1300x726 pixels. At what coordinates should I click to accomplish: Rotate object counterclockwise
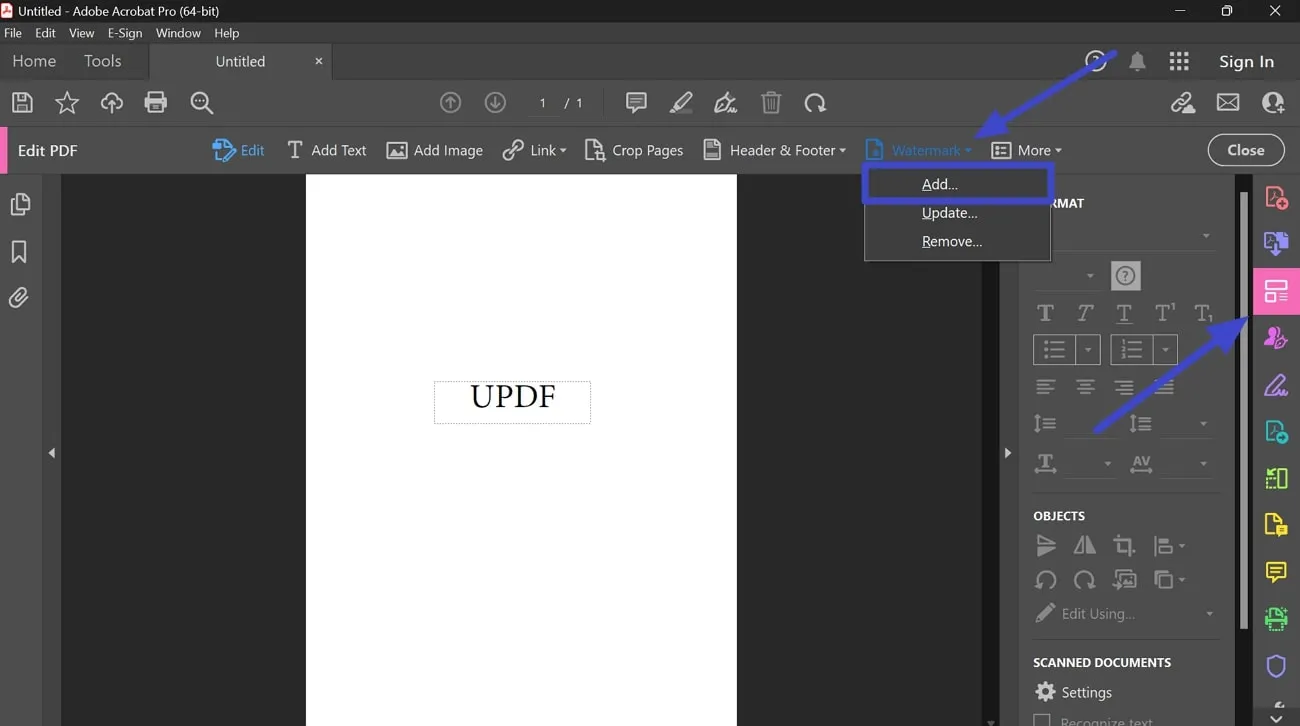click(x=1046, y=580)
